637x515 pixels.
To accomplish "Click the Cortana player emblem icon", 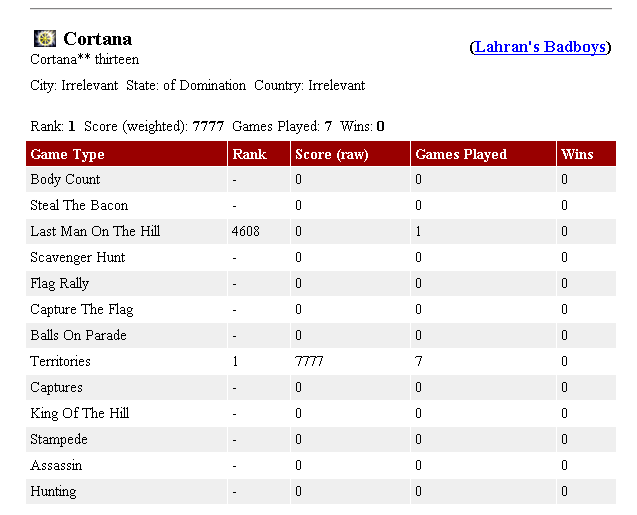I will (44, 39).
